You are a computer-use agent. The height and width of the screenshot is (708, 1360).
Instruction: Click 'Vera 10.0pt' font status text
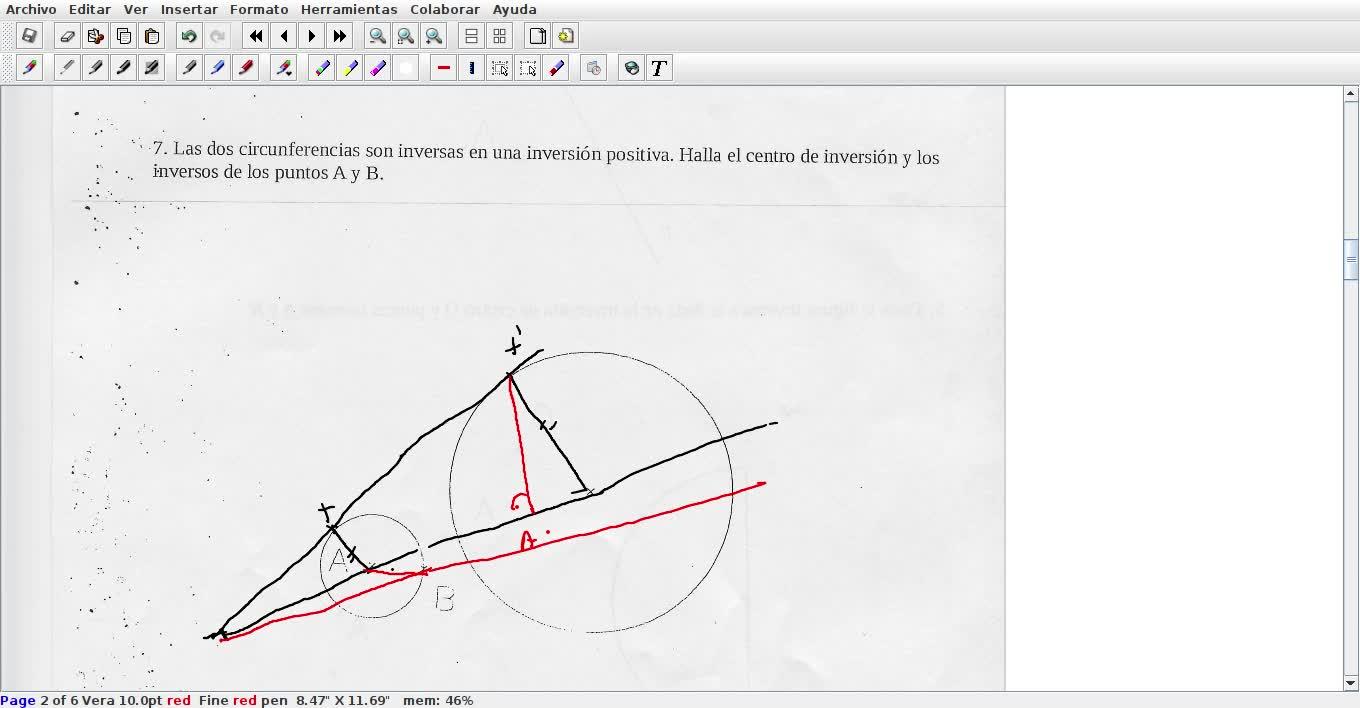pyautogui.click(x=122, y=700)
